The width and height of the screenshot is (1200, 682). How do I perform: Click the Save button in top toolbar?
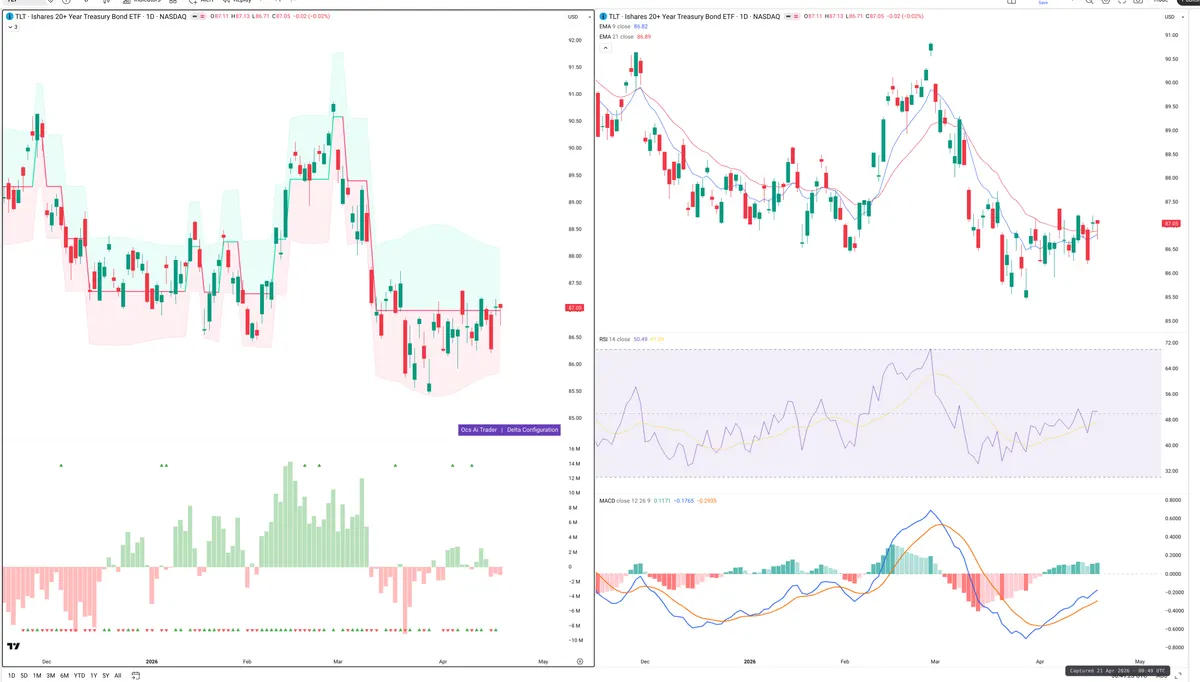point(1043,3)
